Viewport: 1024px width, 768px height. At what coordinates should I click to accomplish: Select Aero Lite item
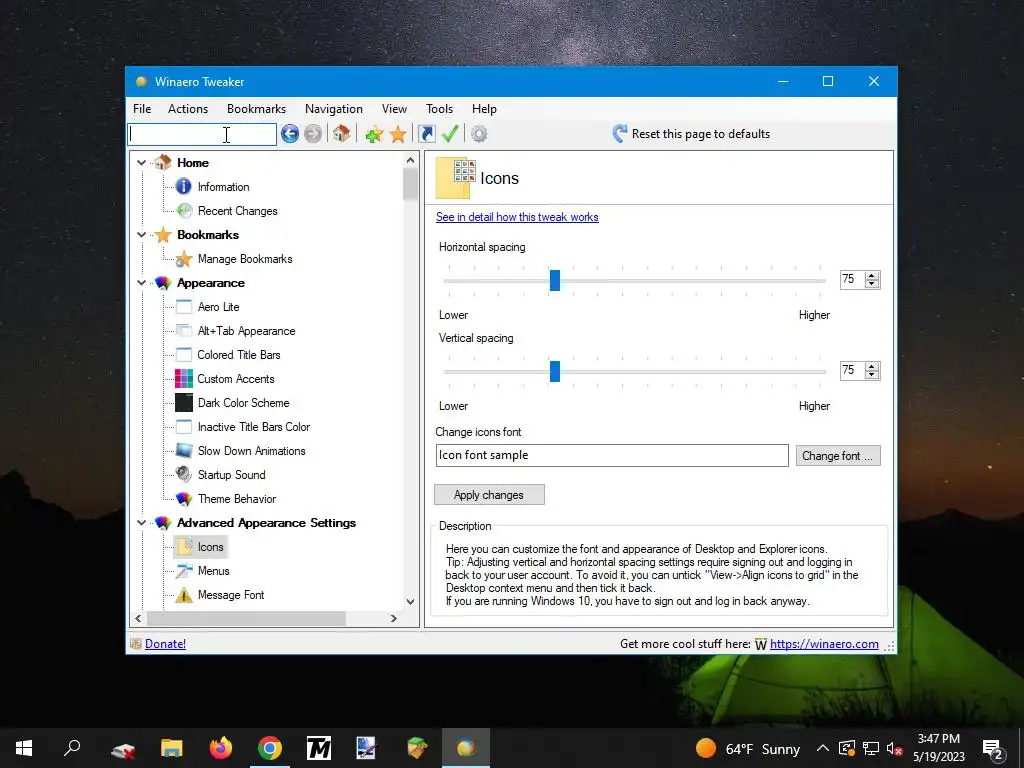pos(218,307)
